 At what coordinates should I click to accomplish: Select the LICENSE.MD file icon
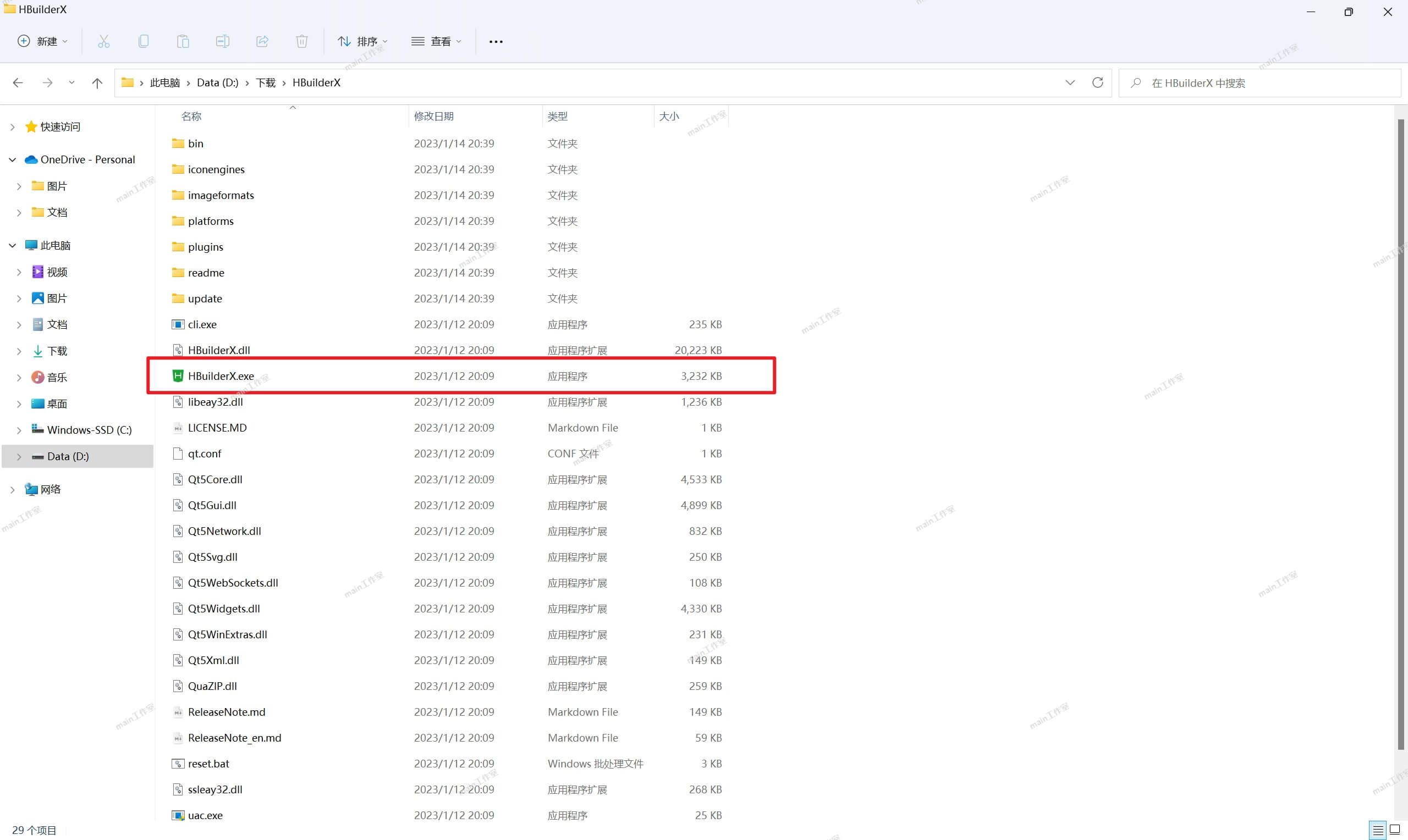(x=178, y=427)
